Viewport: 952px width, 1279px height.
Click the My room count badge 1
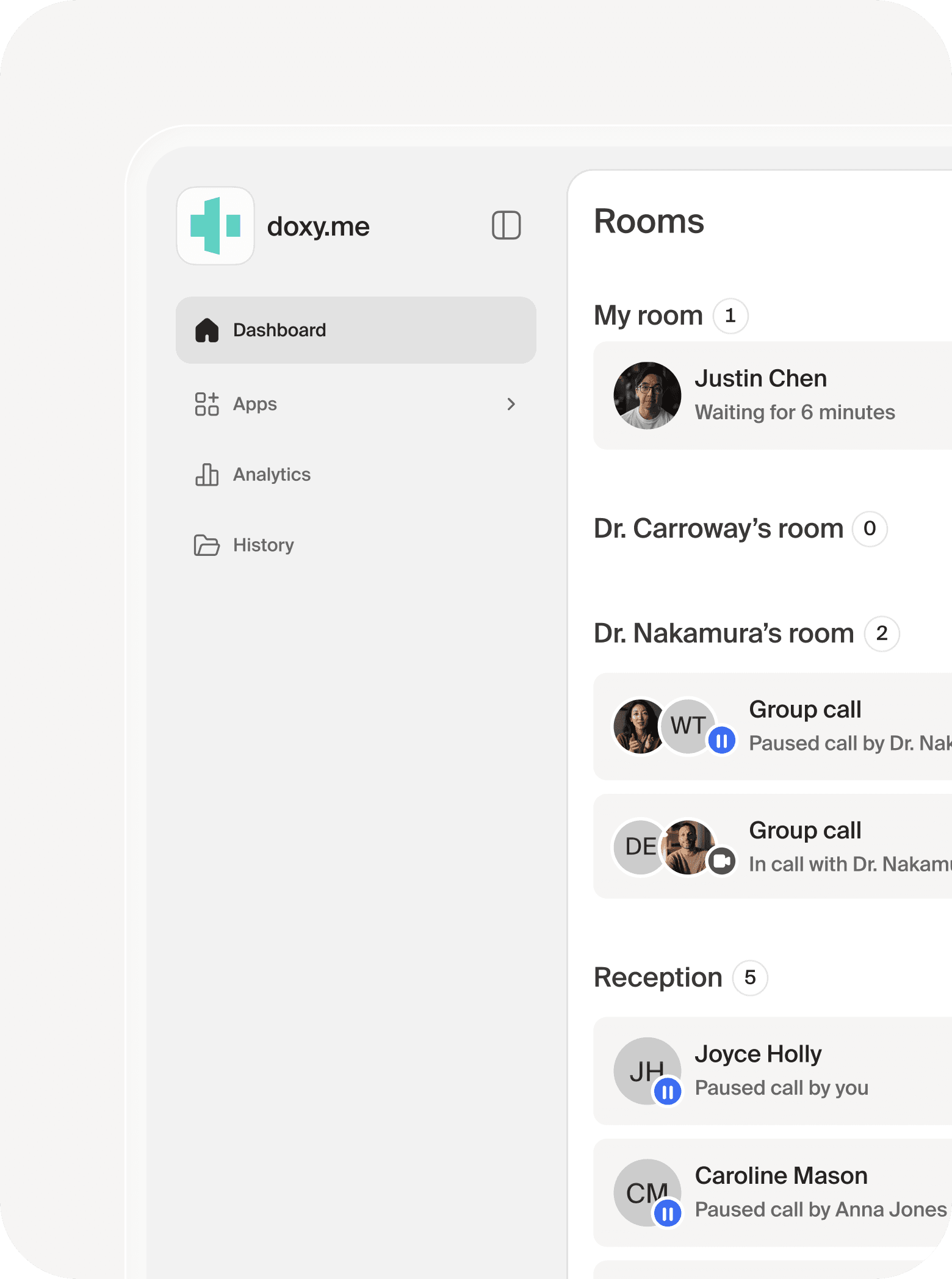(x=730, y=315)
